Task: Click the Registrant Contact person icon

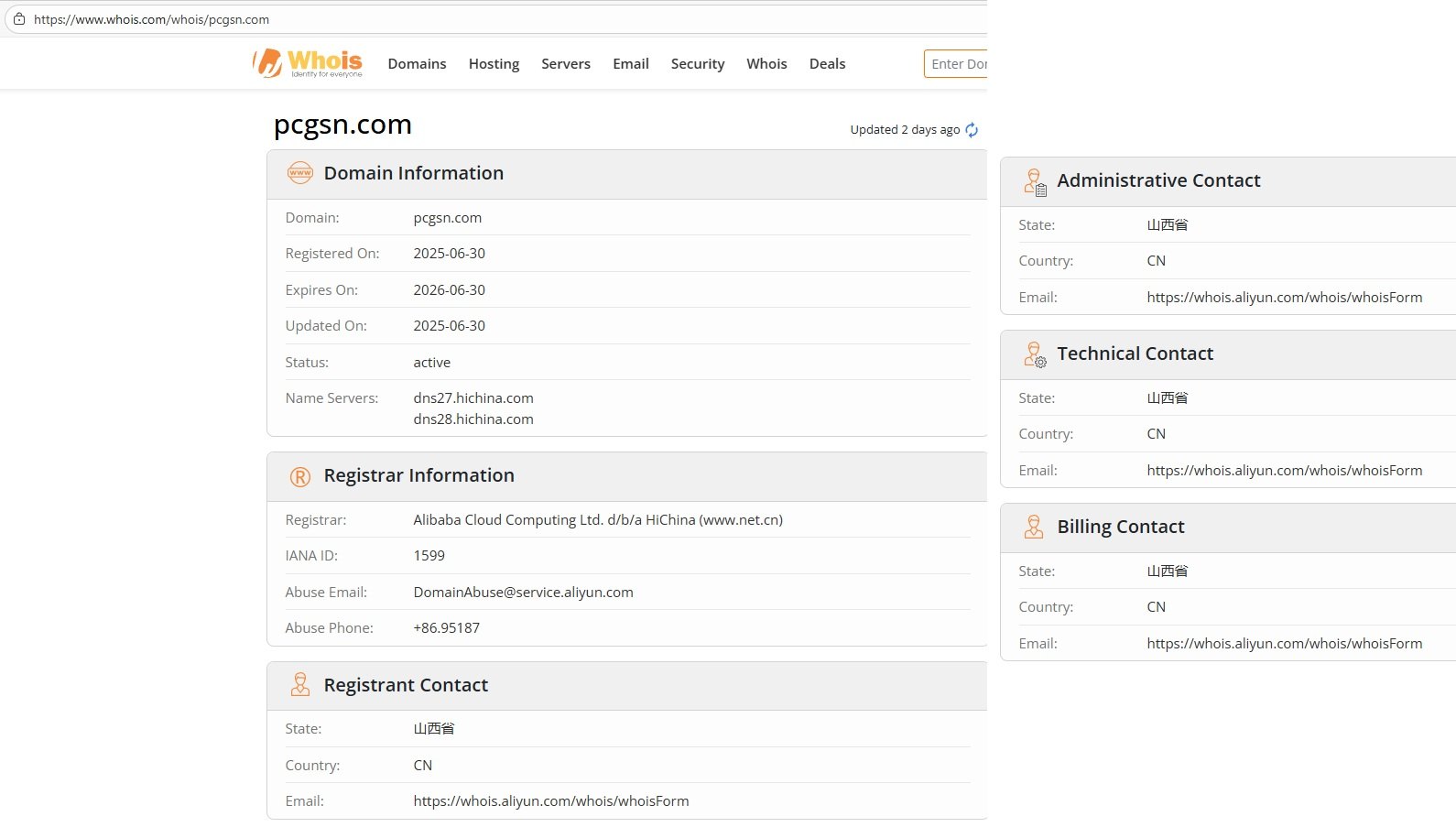Action: 300,685
